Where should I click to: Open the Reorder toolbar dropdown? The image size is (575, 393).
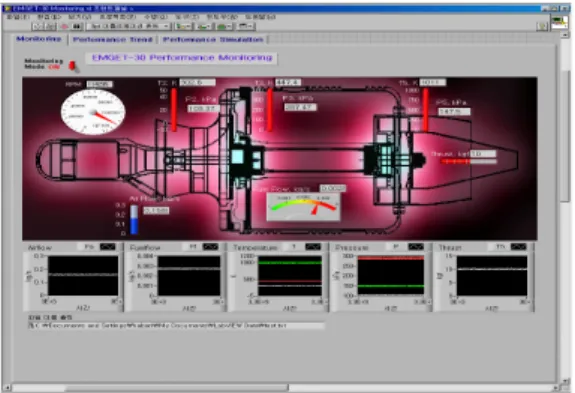[246, 26]
